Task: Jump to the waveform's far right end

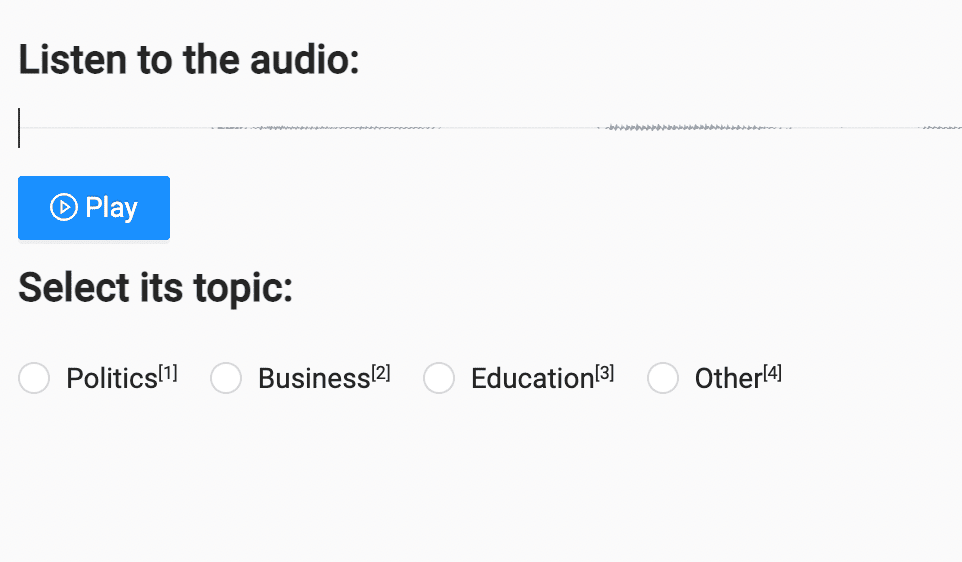Action: [x=955, y=128]
